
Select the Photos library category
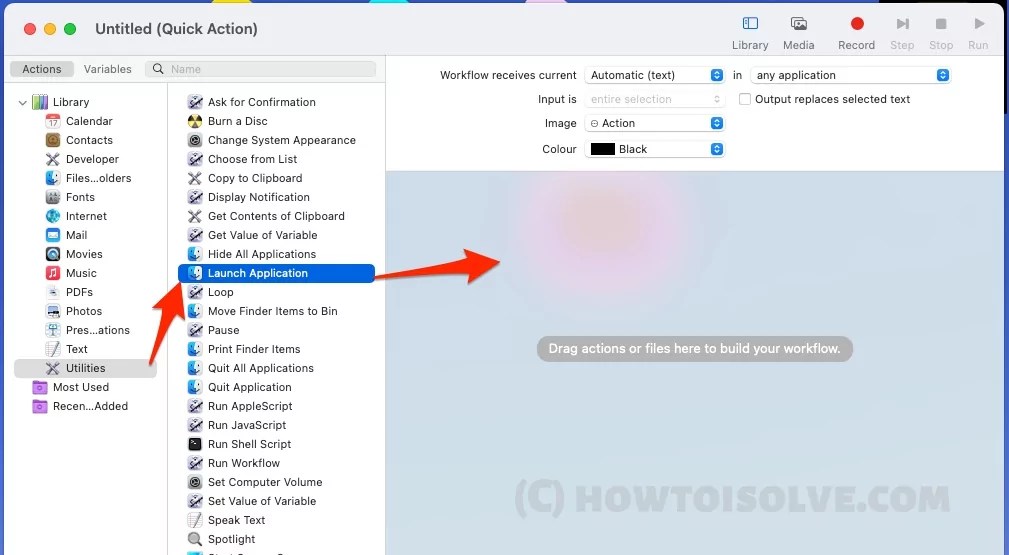(84, 311)
